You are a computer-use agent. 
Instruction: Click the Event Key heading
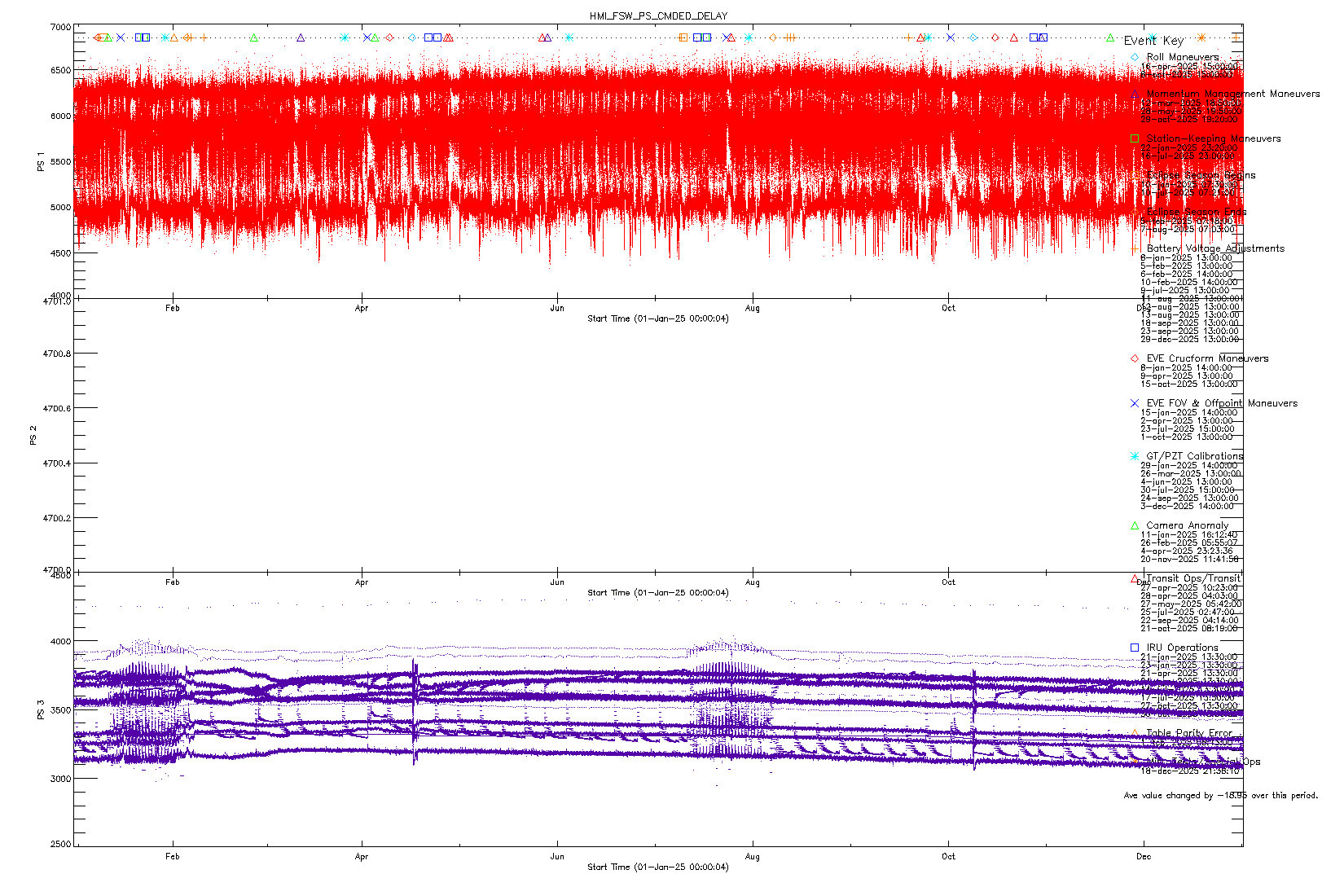tap(1153, 41)
